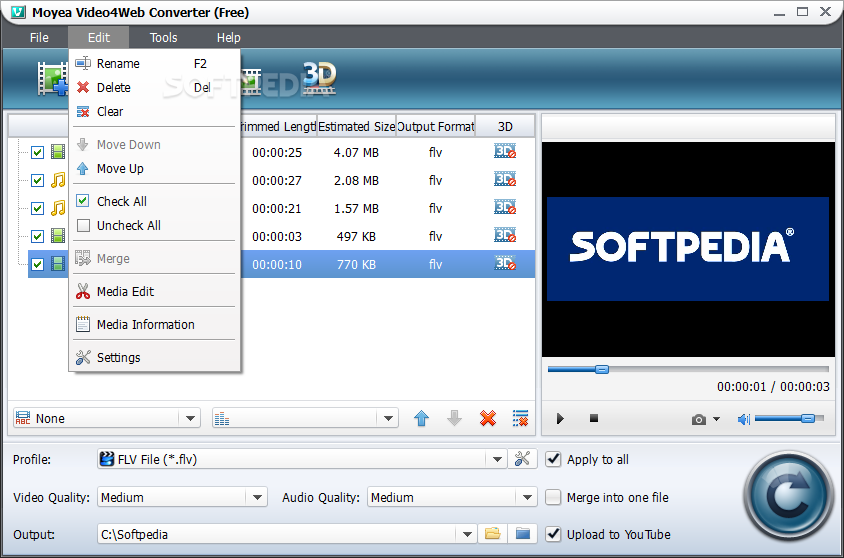Click music note icon in 2.08 MB row

click(58, 180)
